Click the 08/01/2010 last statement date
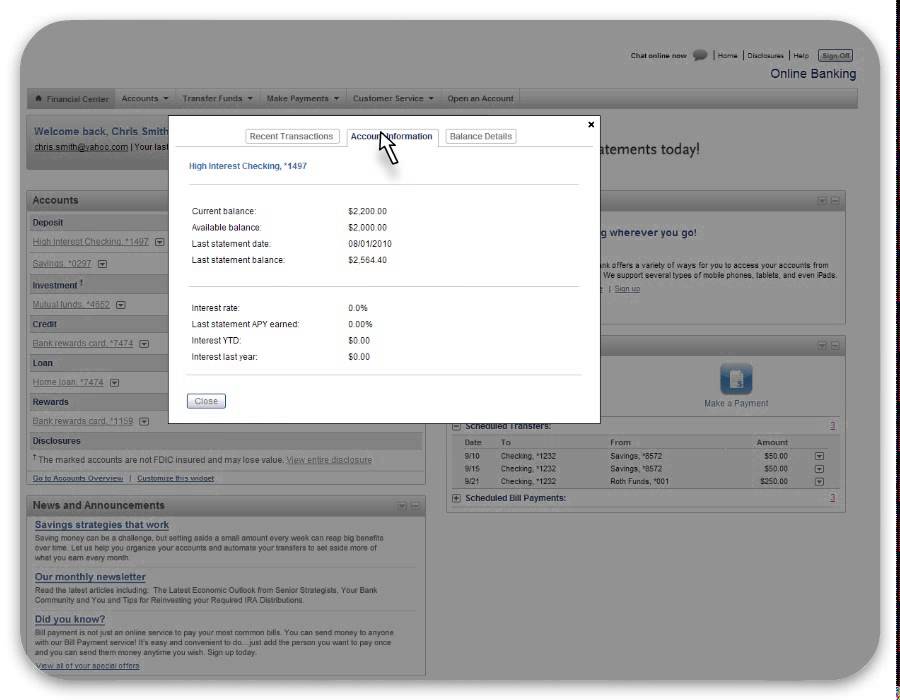 pyautogui.click(x=370, y=244)
